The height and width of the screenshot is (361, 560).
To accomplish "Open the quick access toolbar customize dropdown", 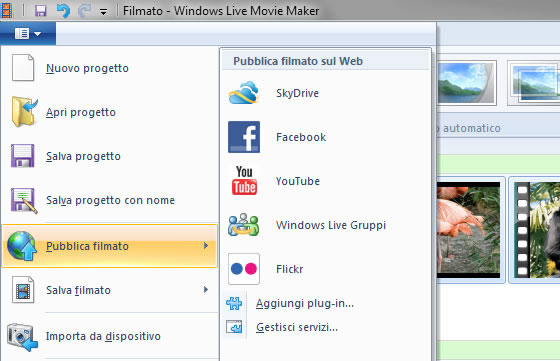I will [104, 12].
